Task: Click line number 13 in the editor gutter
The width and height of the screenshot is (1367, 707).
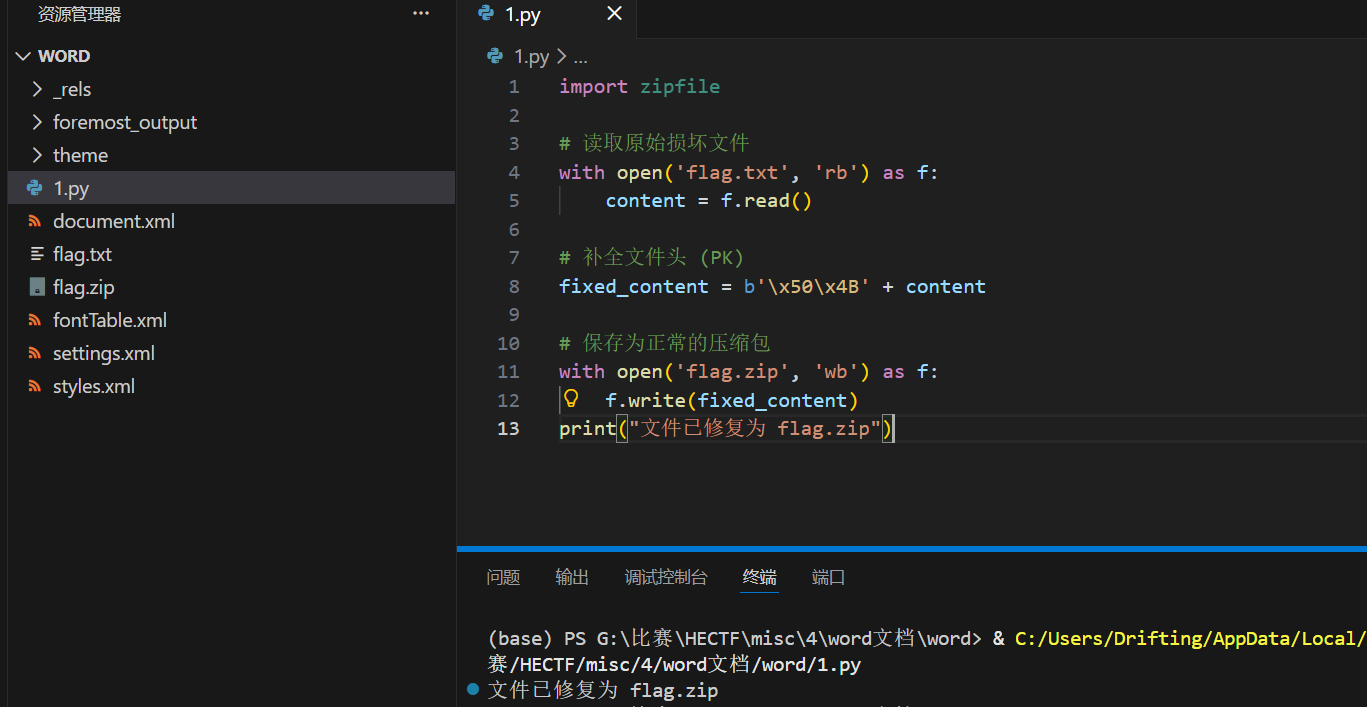Action: 509,428
